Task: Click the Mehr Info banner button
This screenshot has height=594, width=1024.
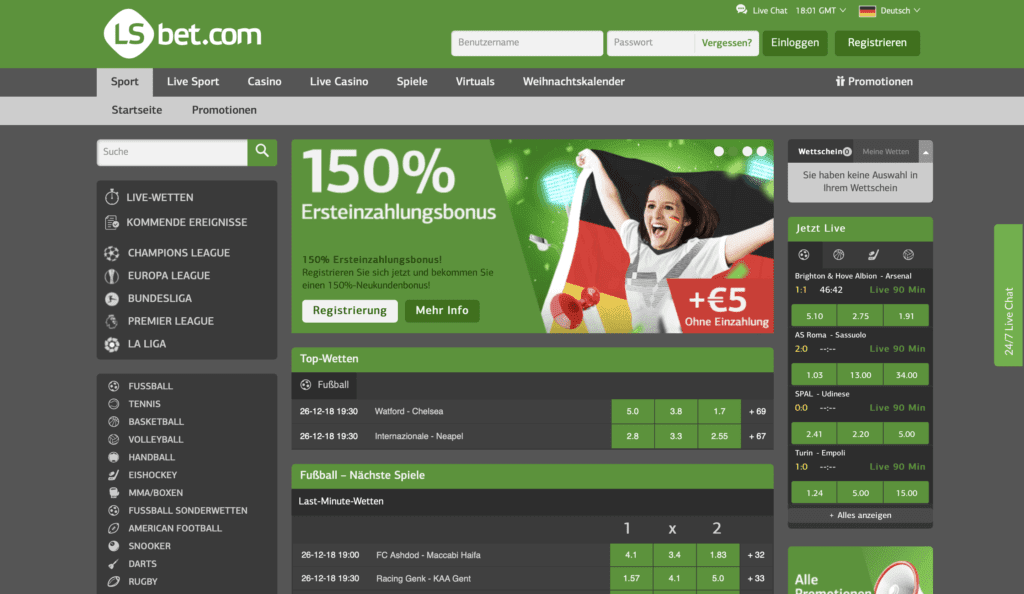Action: click(x=442, y=311)
